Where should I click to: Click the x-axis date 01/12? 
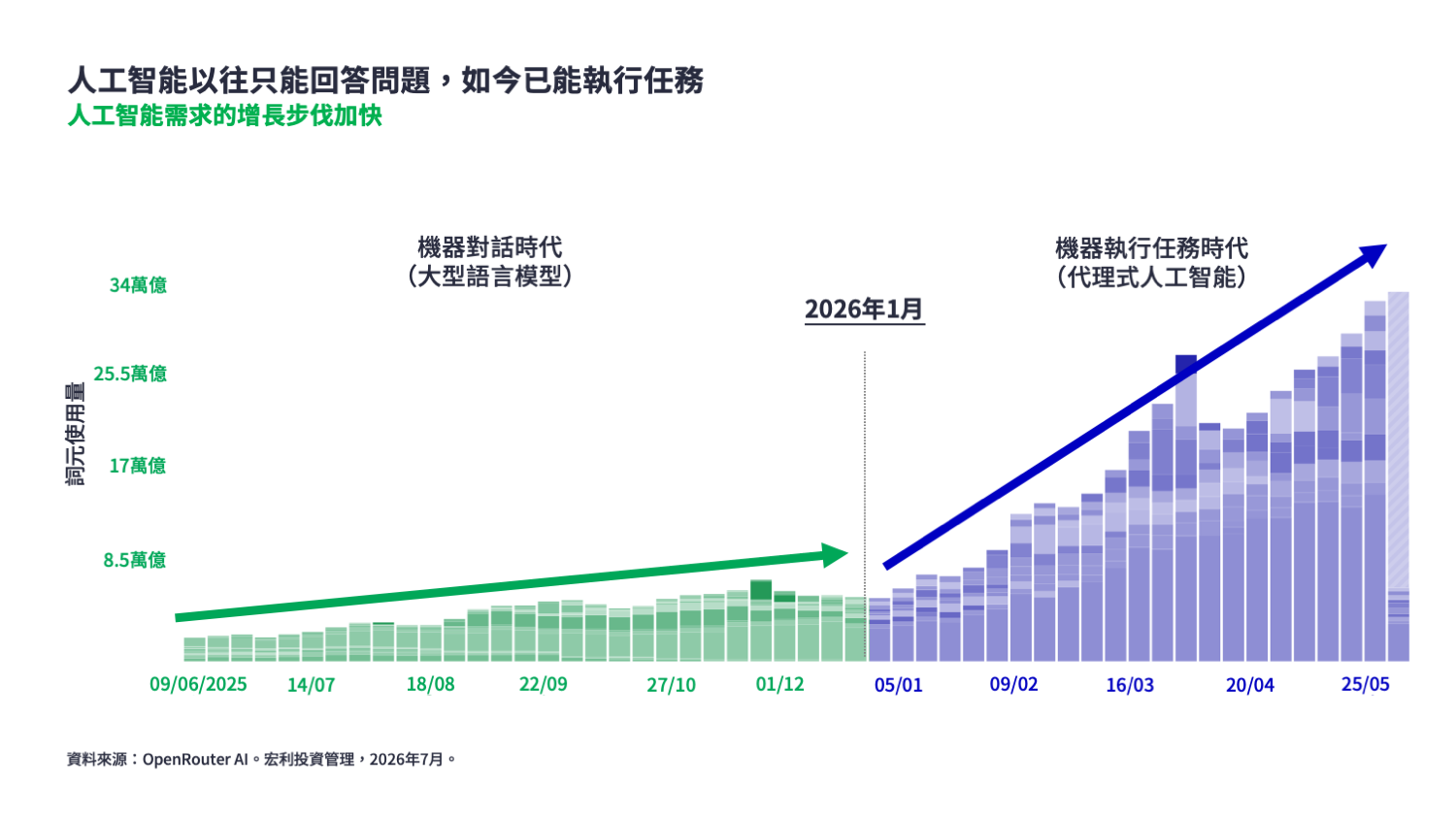tap(779, 684)
